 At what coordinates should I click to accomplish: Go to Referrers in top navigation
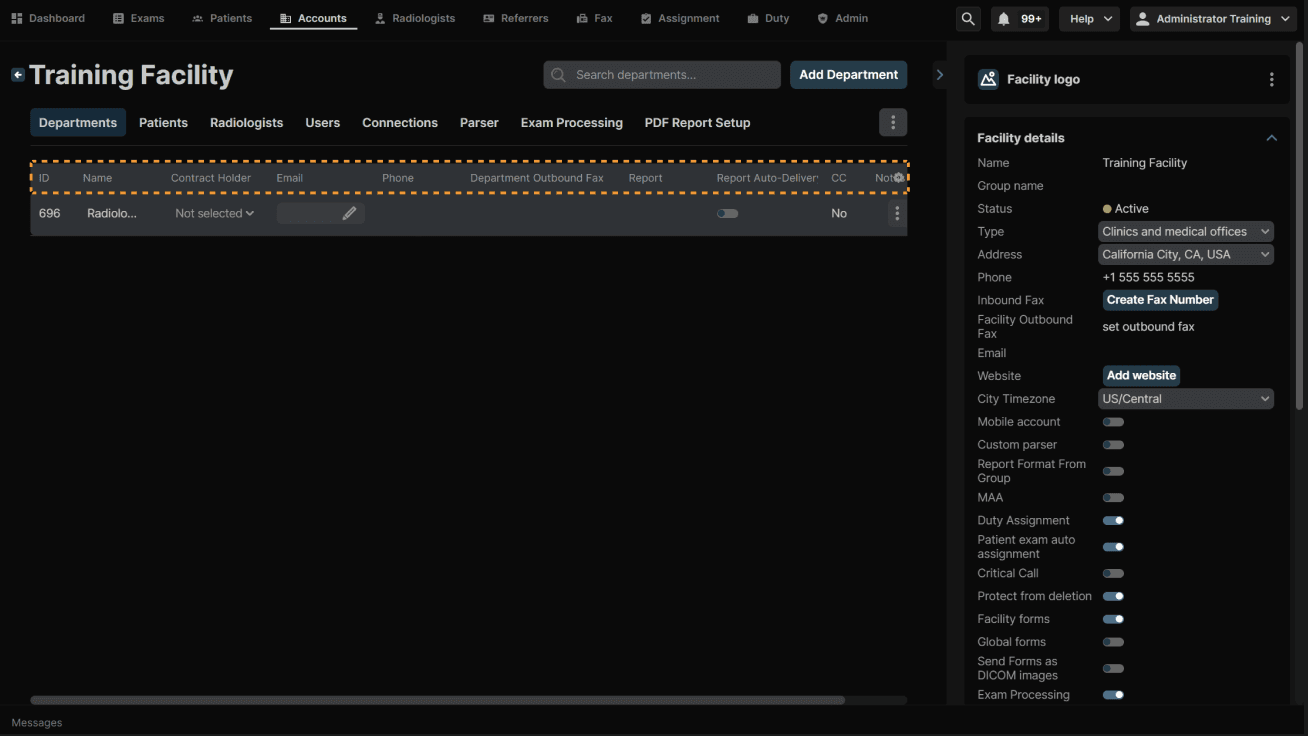pos(515,19)
